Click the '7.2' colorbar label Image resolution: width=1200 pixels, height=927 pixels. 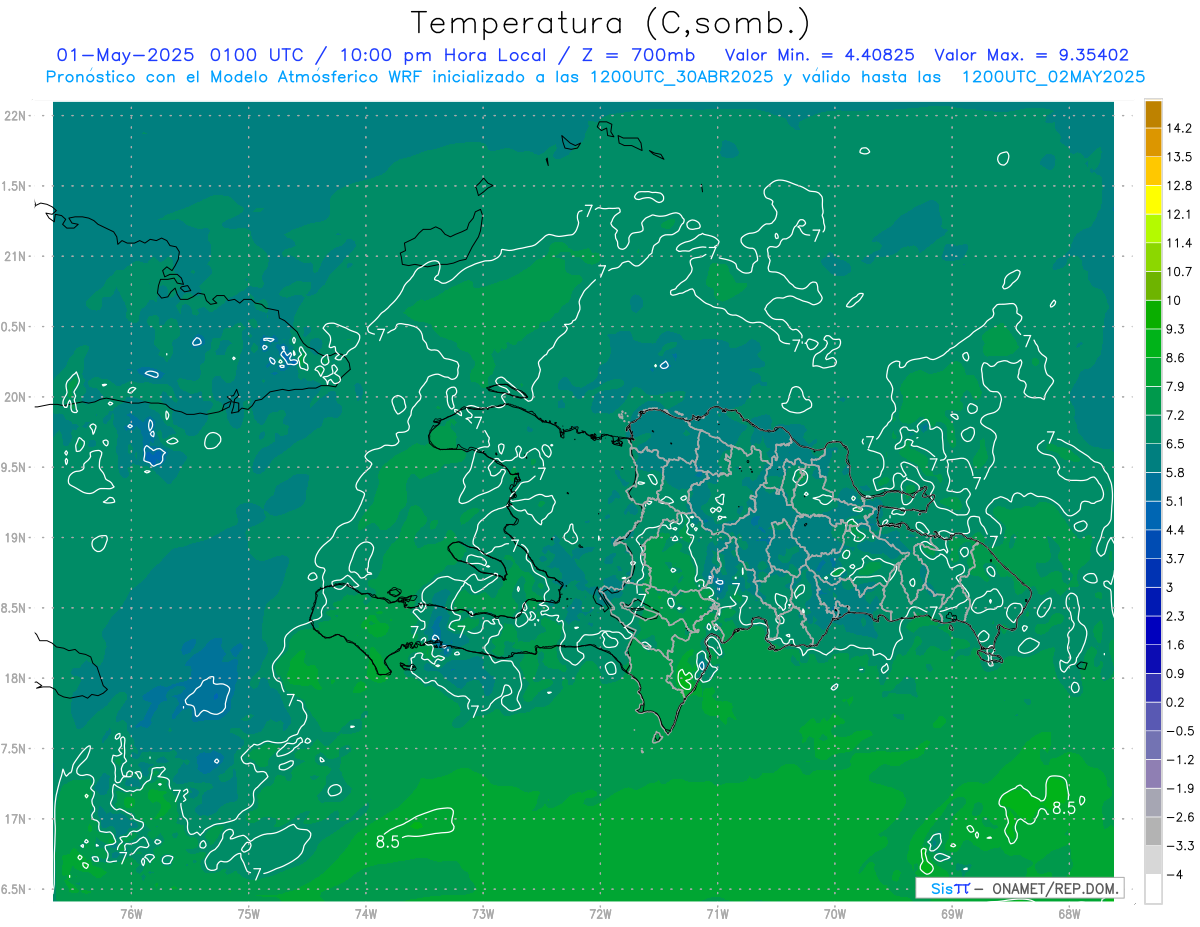1177,415
